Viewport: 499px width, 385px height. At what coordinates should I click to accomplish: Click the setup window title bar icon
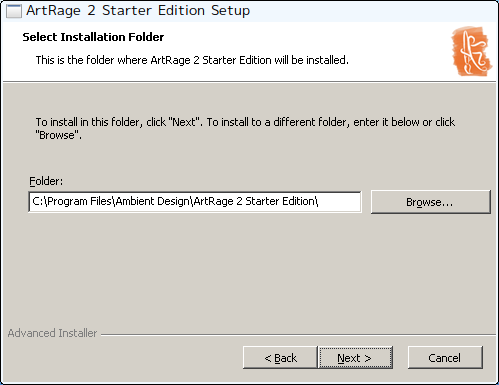tap(14, 11)
